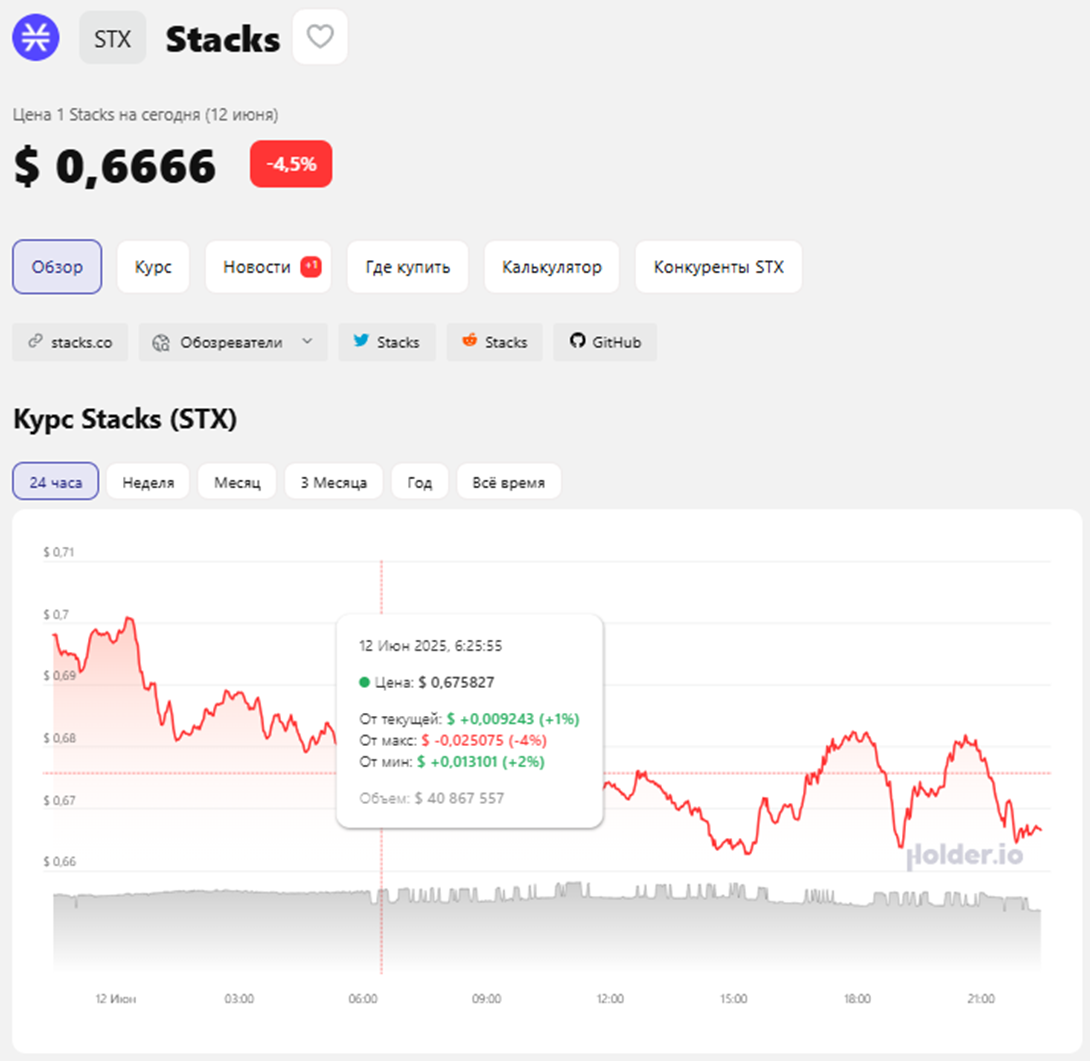Open the Обзор tab
This screenshot has height=1061, width=1090.
click(x=57, y=267)
